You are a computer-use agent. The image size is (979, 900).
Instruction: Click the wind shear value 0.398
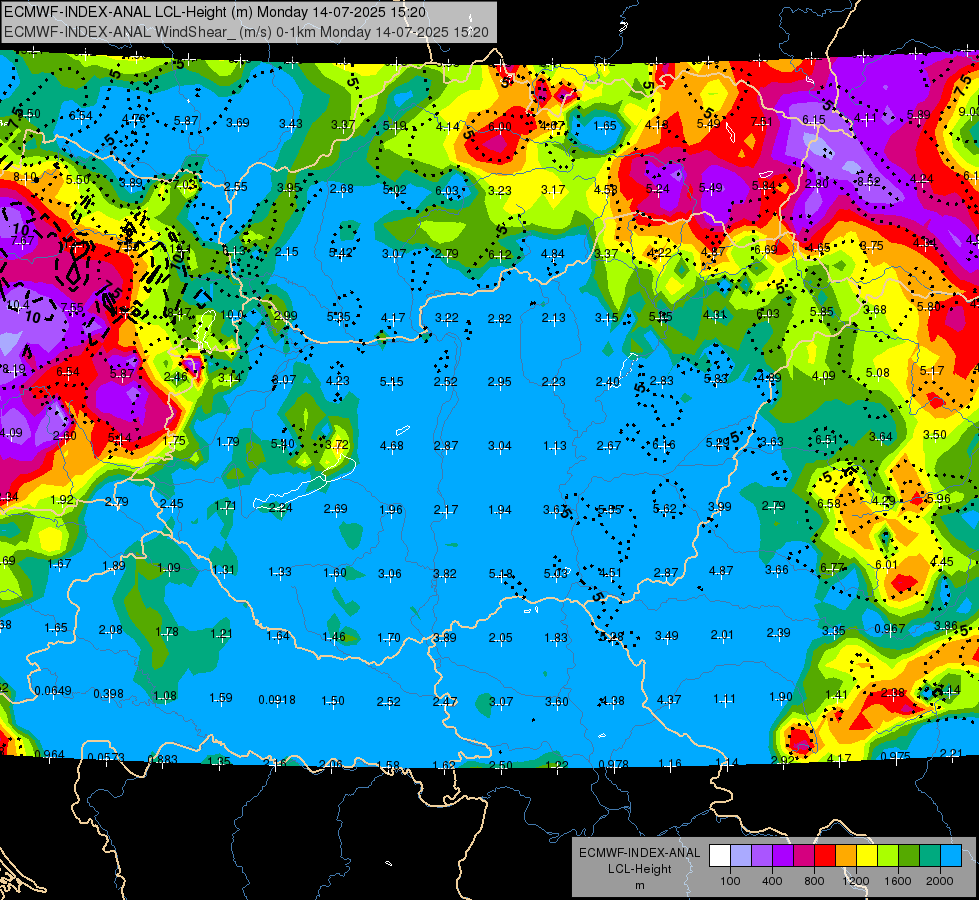point(109,694)
